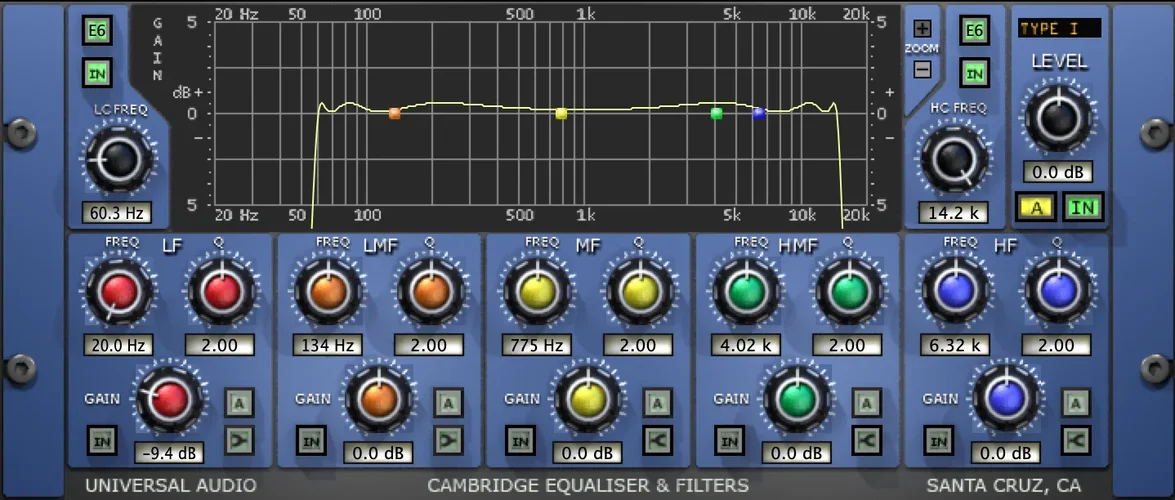This screenshot has width=1175, height=500.
Task: Toggle the MF band IN button
Action: tap(519, 441)
